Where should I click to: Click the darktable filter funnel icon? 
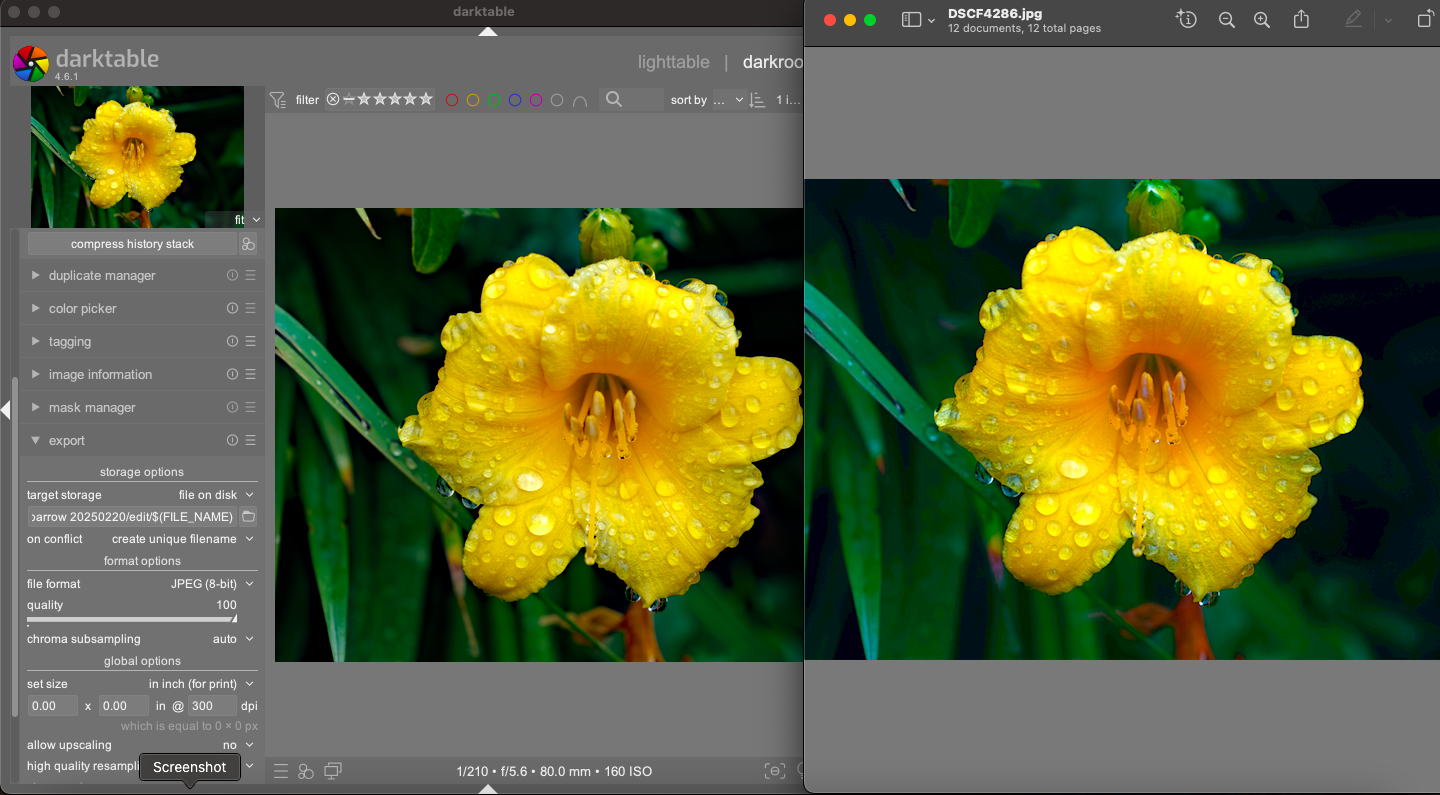(278, 99)
